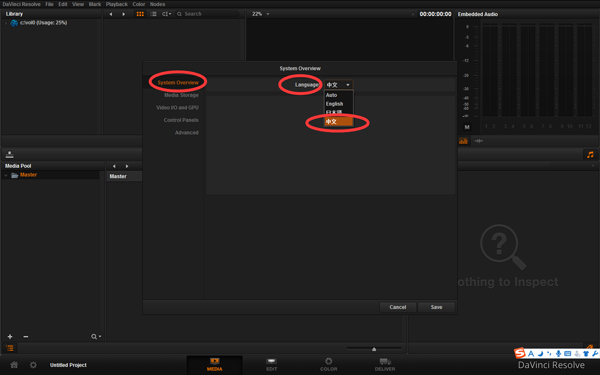Viewport: 600px width, 375px height.
Task: Click the Untitled Project name
Action: click(x=68, y=365)
